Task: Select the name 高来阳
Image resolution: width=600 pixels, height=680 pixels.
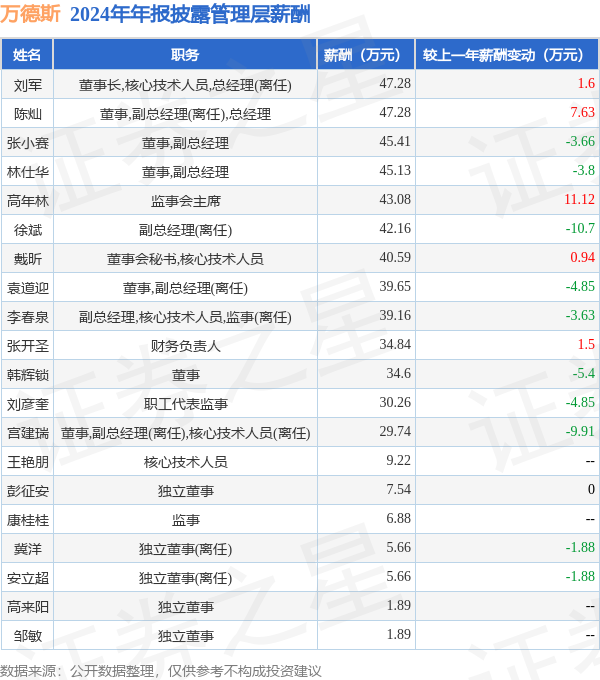Action: pos(28,607)
